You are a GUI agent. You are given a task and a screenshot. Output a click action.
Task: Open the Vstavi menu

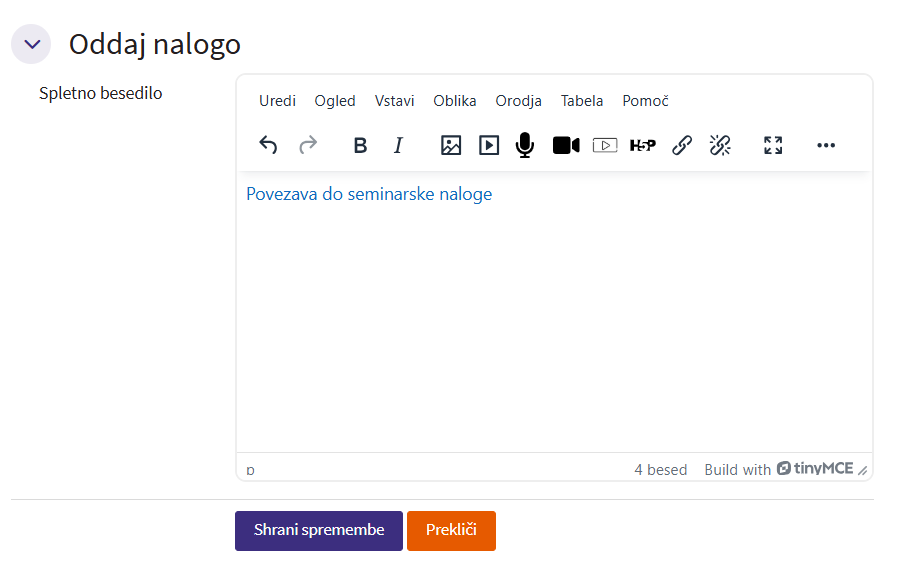394,101
